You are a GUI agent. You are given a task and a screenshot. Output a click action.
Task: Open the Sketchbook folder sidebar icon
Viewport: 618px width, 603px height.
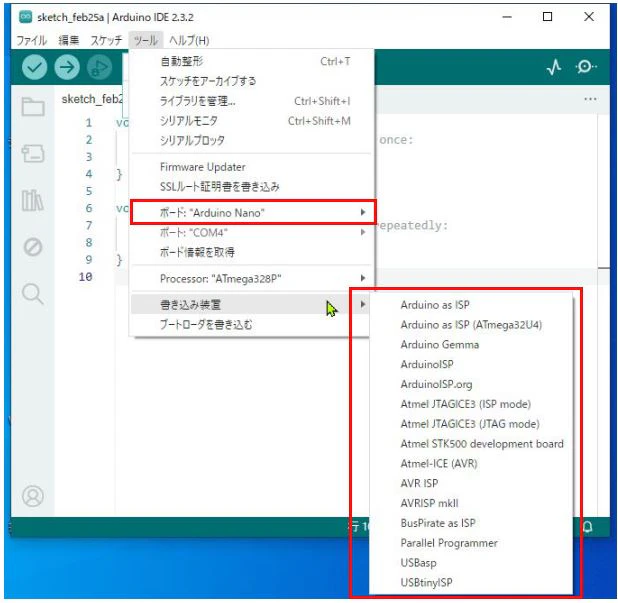33,106
